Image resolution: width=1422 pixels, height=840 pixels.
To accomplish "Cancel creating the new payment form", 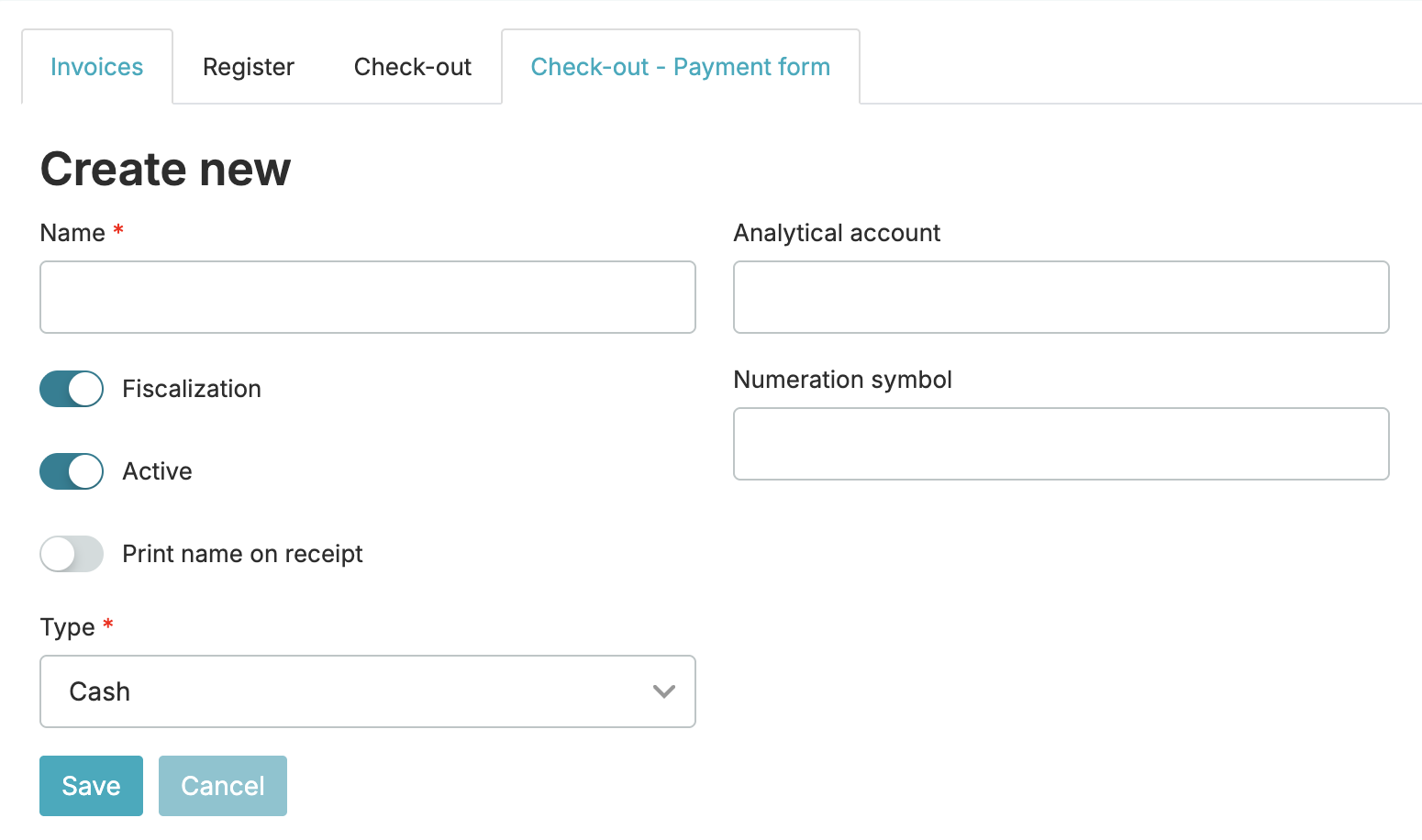I will (222, 786).
